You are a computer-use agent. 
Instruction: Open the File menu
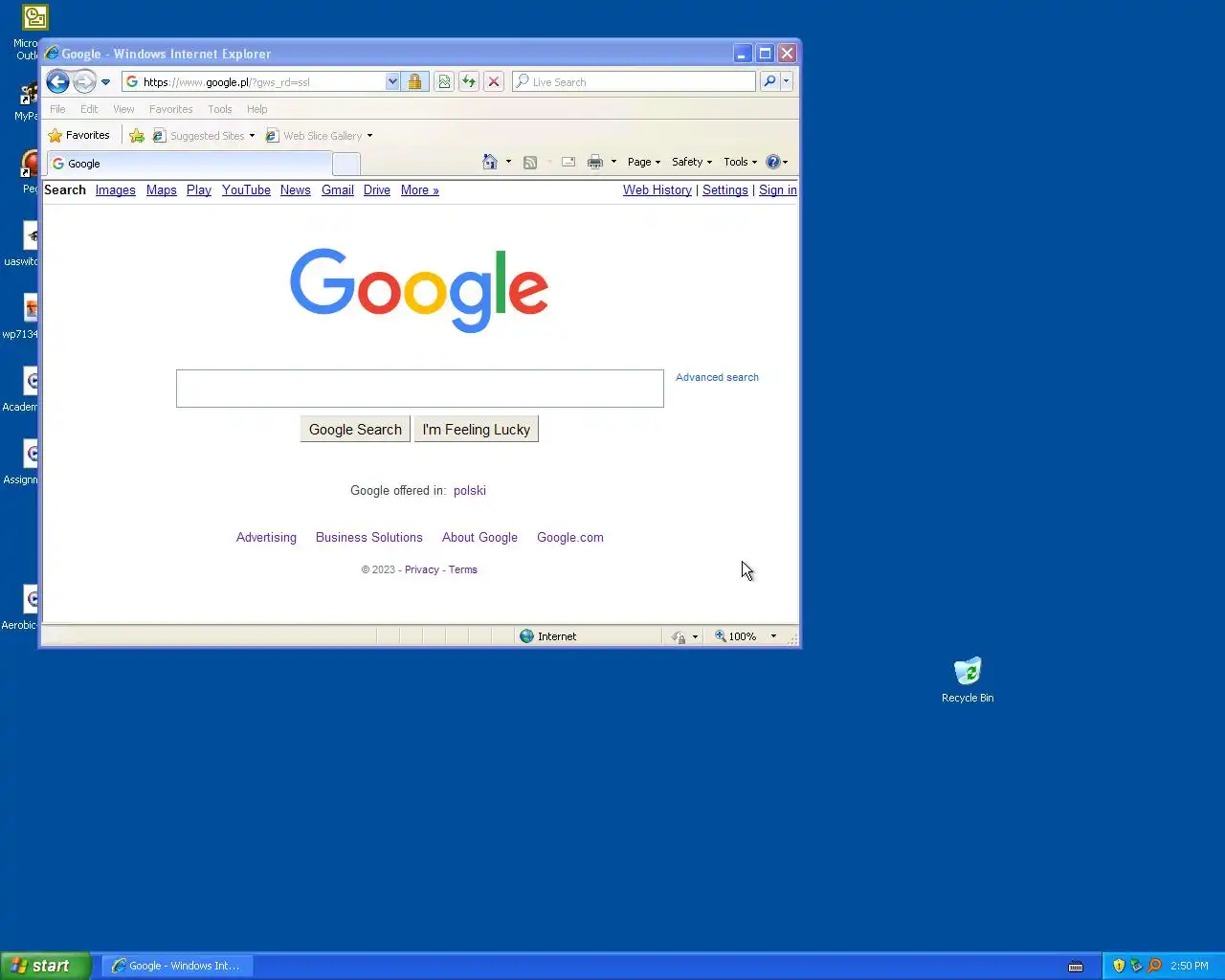pos(57,109)
